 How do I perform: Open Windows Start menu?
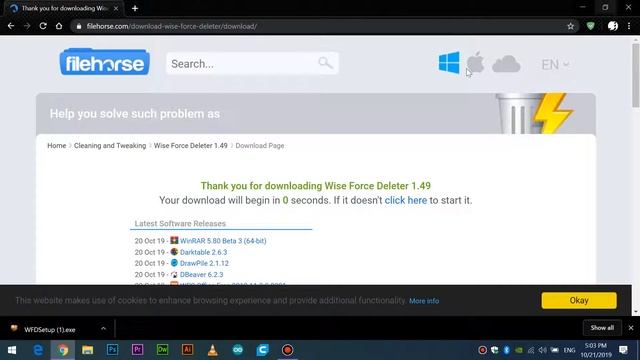pyautogui.click(x=12, y=350)
